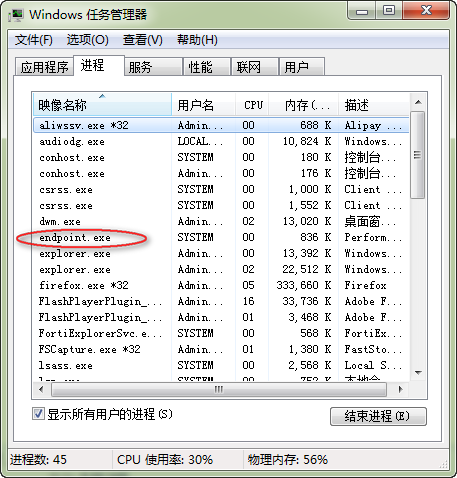Switch to the 应用程序 tab
This screenshot has width=457, height=478.
tap(44, 67)
